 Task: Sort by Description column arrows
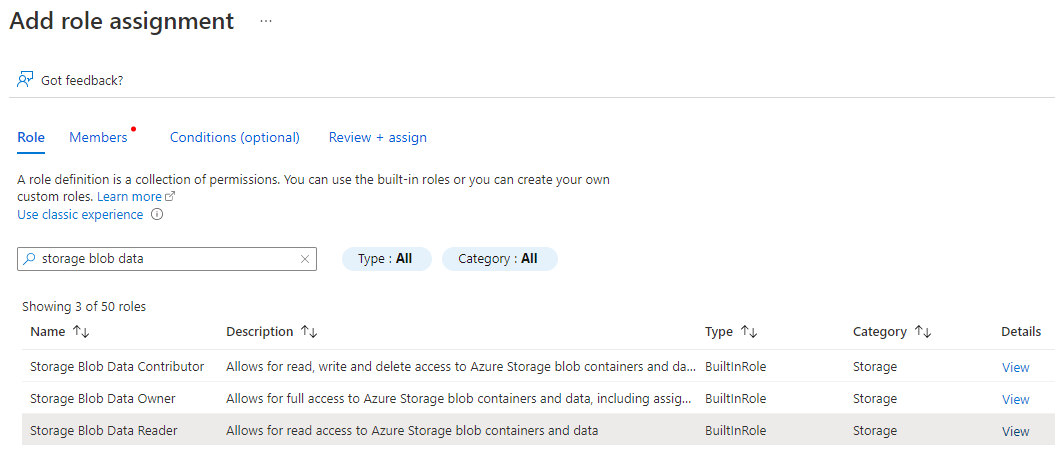[309, 331]
